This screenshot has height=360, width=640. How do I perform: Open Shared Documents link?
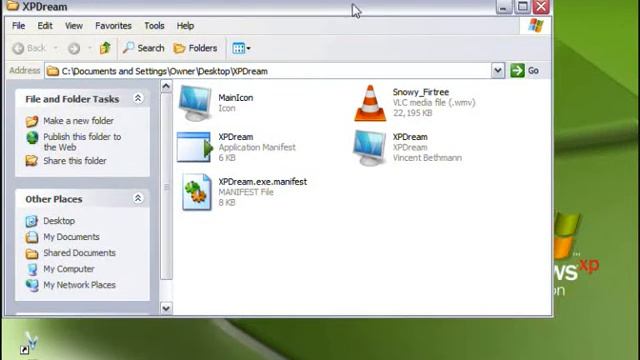[79, 253]
